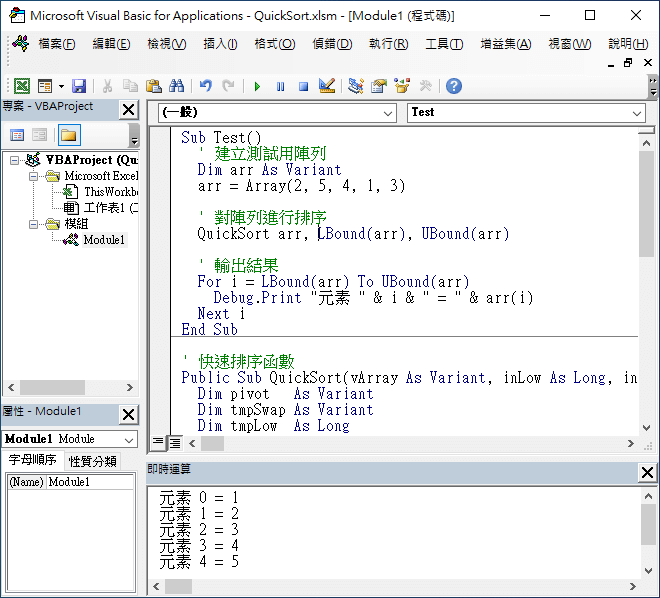Collapse the 模組 folder node

pyautogui.click(x=33, y=224)
